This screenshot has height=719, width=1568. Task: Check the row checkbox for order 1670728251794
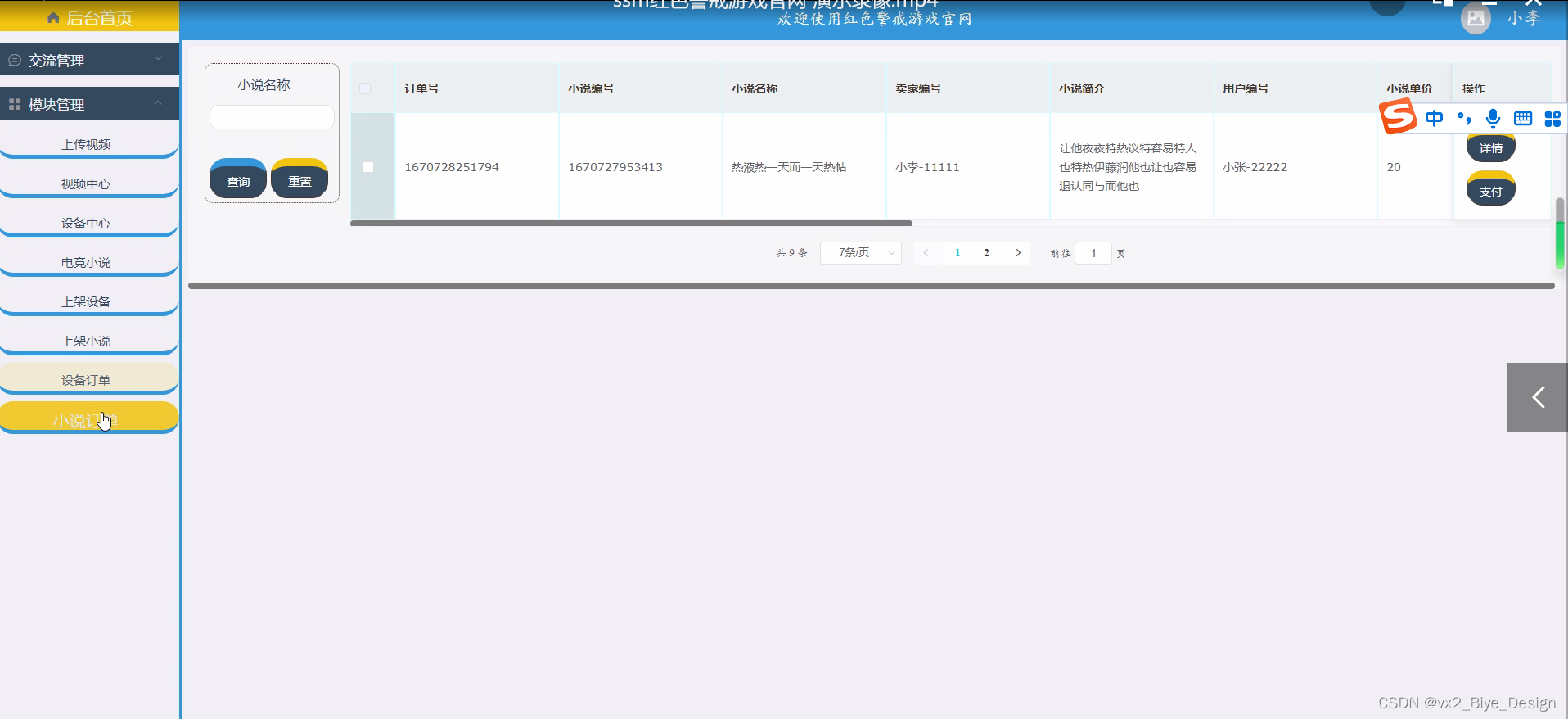click(368, 167)
